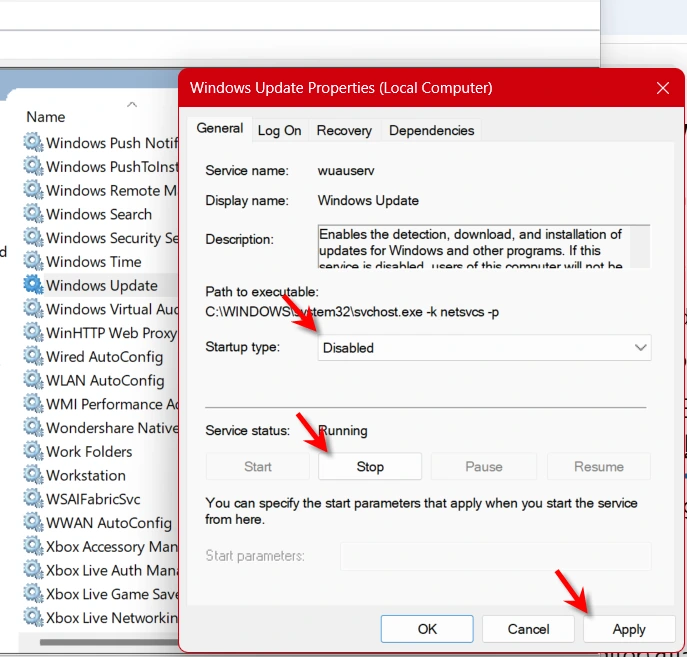Viewport: 687px width, 657px height.
Task: Select the Windows Search service row
Action: pyautogui.click(x=99, y=214)
